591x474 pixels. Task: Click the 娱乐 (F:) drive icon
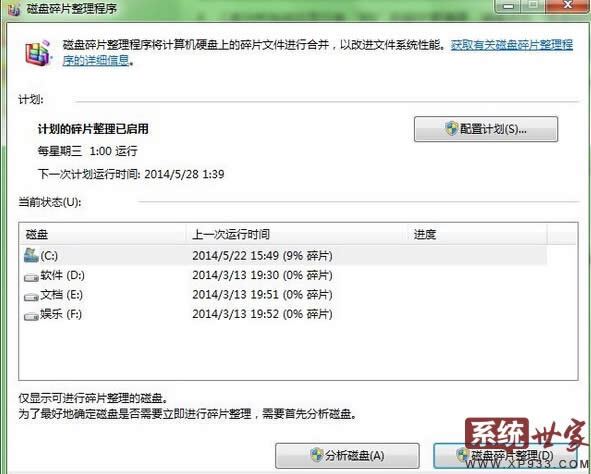pyautogui.click(x=31, y=316)
